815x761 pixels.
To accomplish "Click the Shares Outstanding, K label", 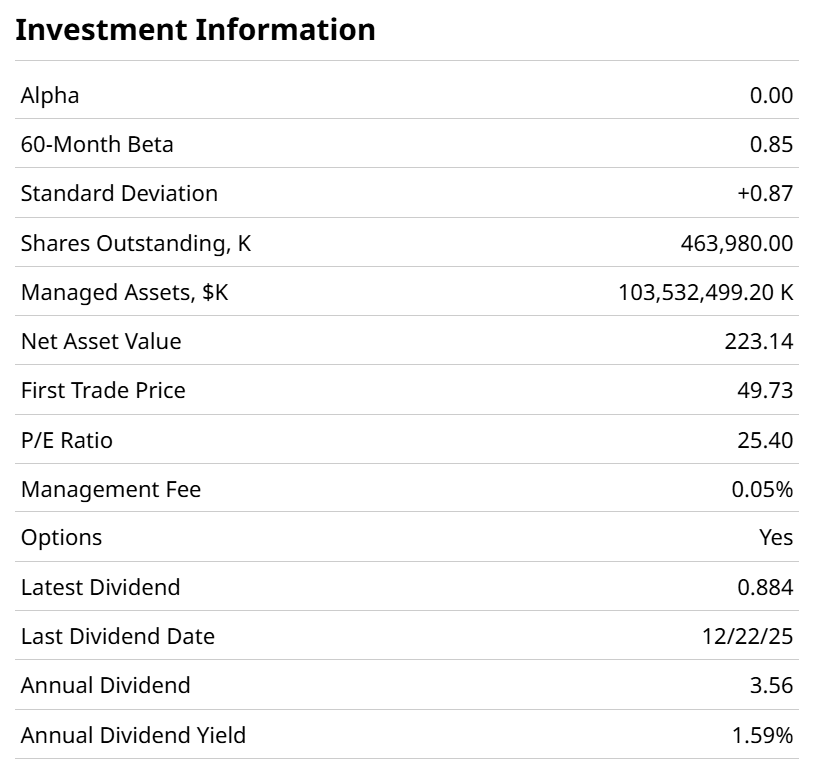I will tap(136, 243).
